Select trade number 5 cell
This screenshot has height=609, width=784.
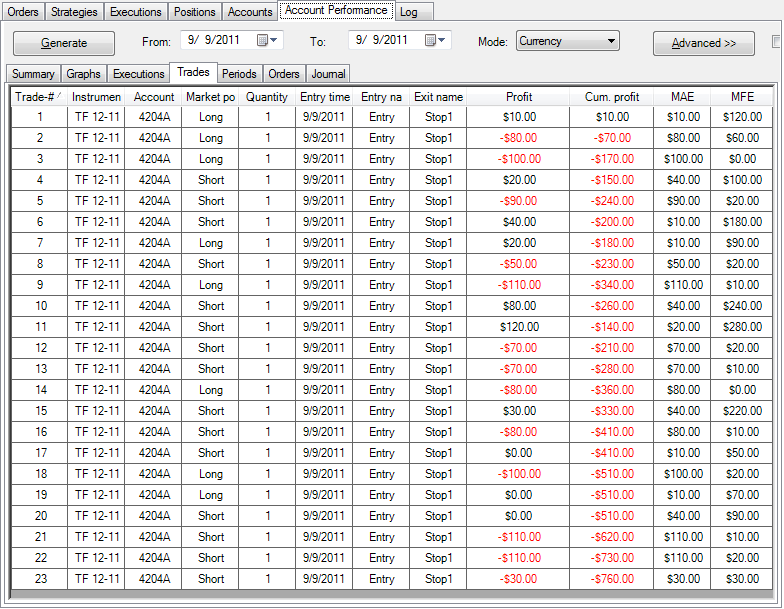click(39, 201)
